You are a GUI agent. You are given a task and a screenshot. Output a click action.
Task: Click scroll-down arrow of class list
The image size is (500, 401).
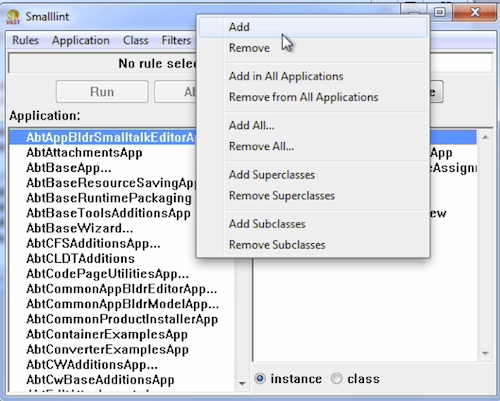click(x=485, y=353)
